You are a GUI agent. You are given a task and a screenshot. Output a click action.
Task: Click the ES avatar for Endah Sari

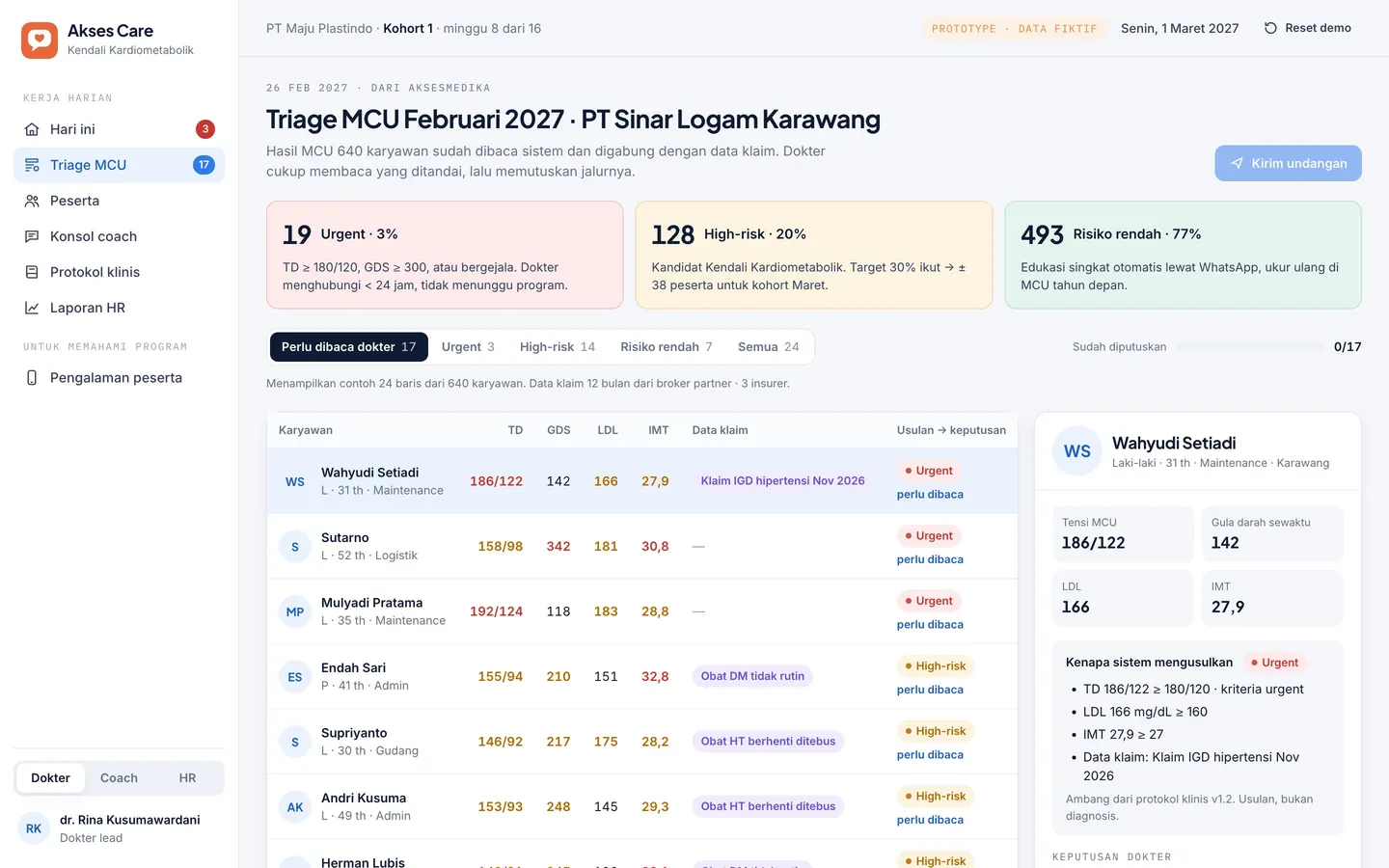click(295, 677)
